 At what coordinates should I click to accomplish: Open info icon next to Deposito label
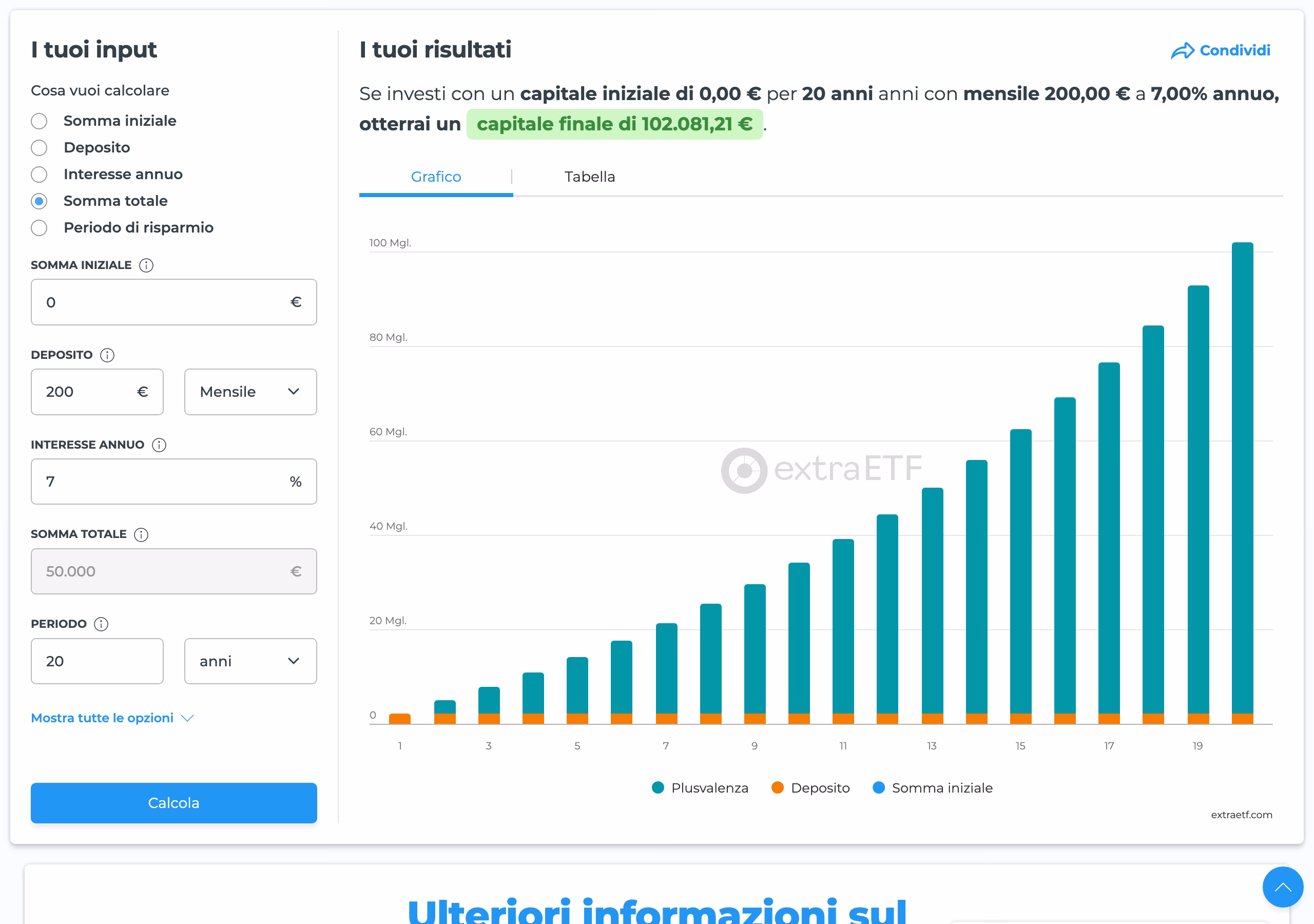pos(107,355)
